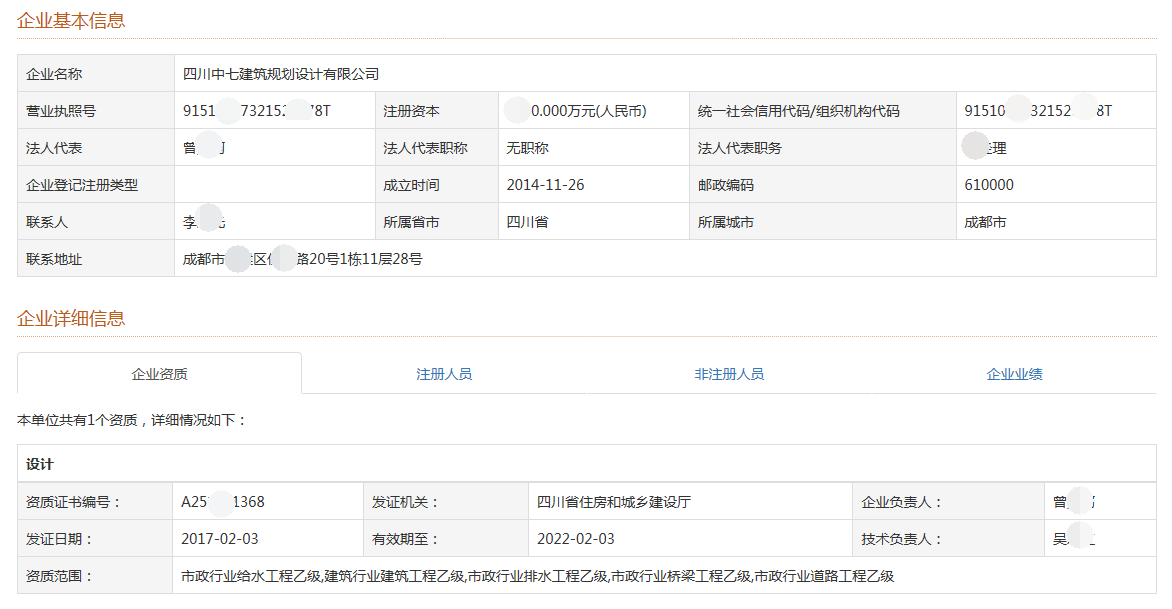Click the 资质证书编号 certificate number value

click(x=223, y=502)
